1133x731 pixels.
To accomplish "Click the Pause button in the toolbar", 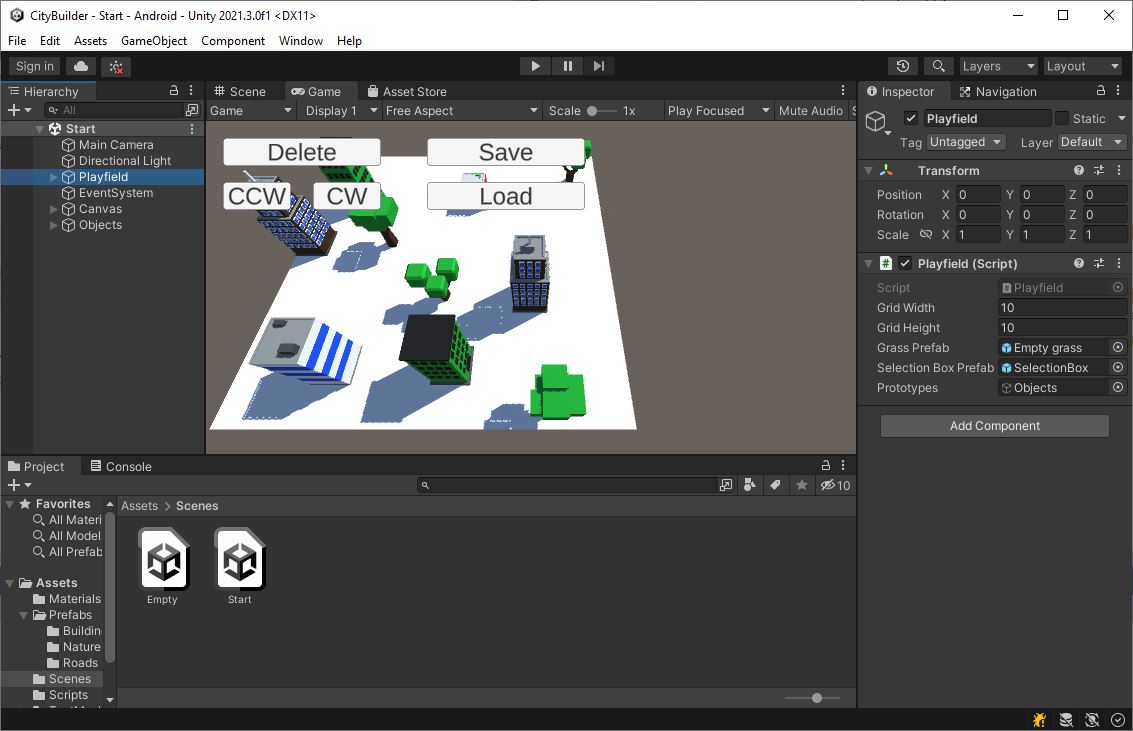I will [566, 65].
